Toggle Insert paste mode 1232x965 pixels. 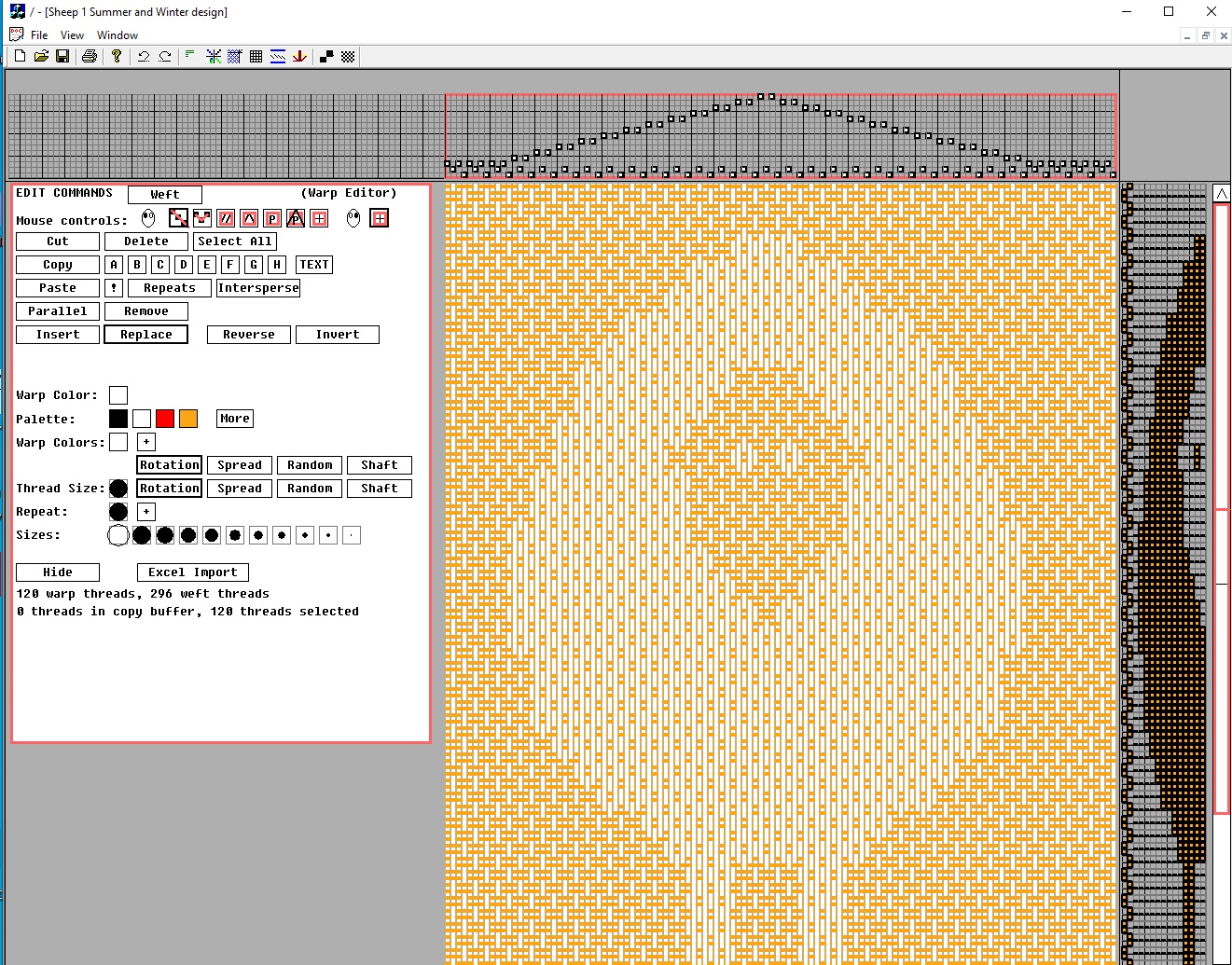(58, 335)
